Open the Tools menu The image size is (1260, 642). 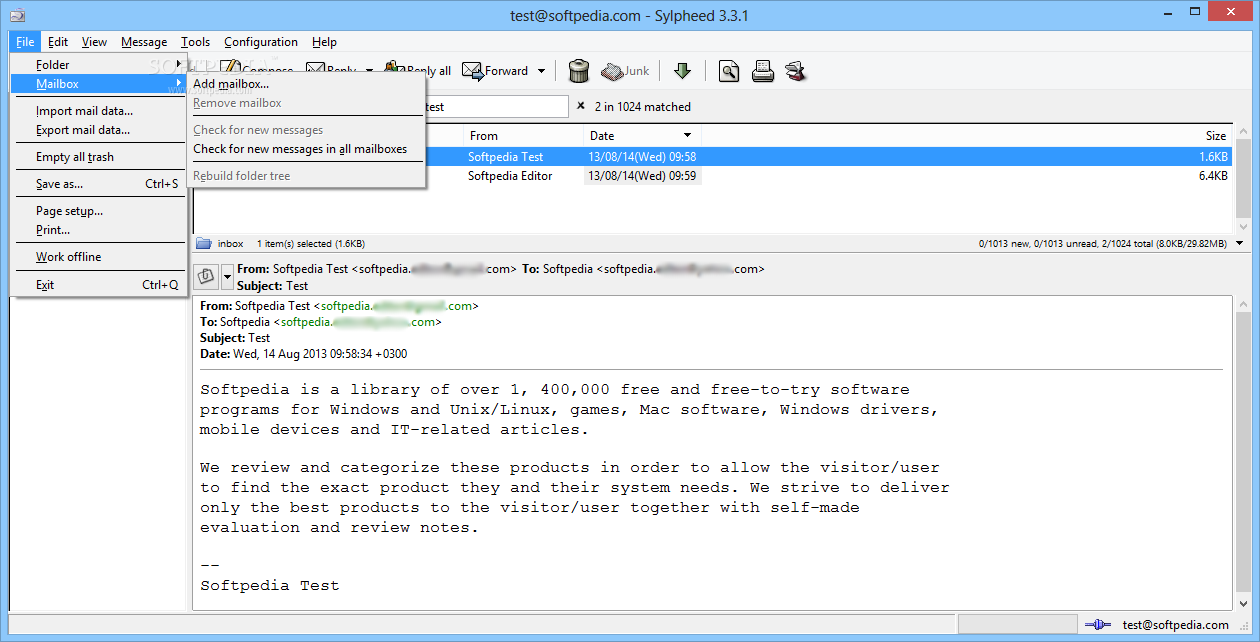(x=196, y=42)
